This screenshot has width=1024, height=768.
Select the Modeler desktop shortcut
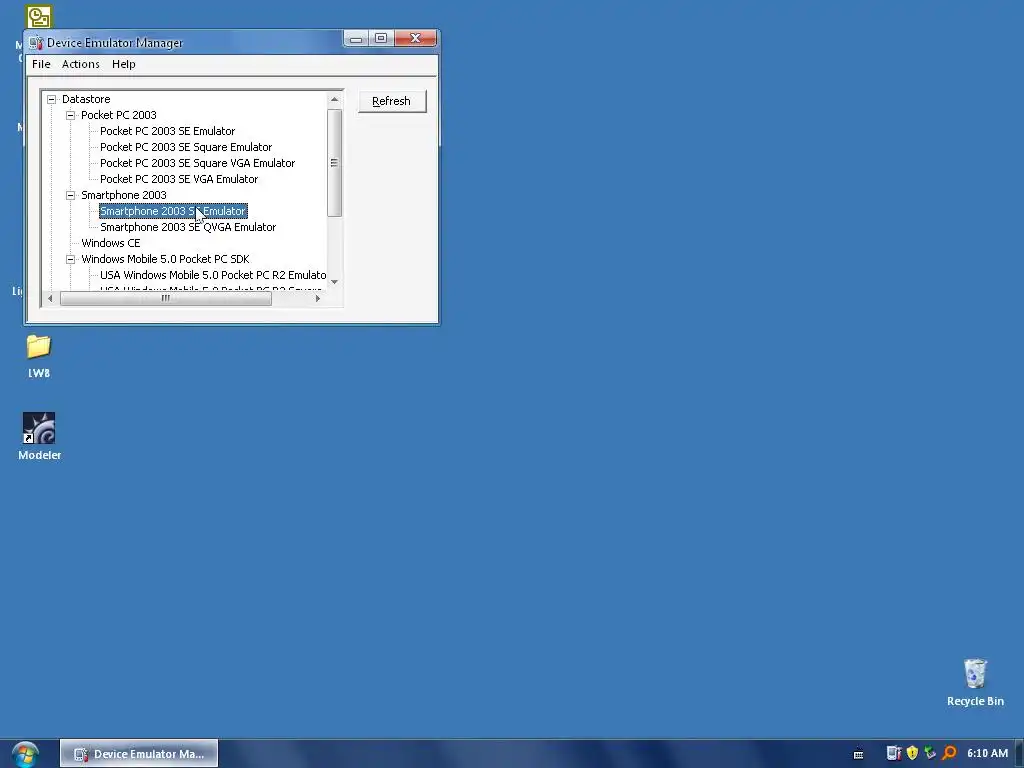pyautogui.click(x=39, y=437)
